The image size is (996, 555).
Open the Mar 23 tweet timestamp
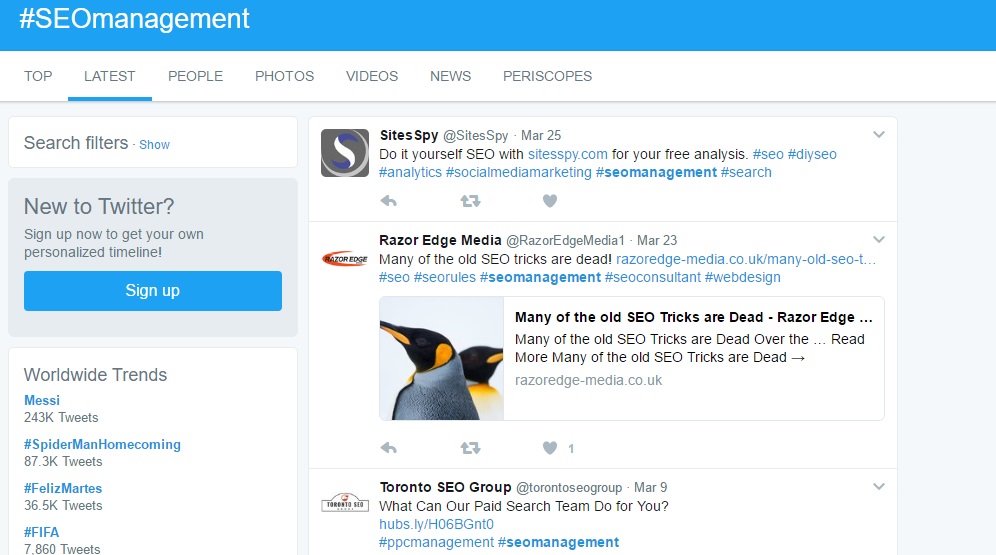tap(657, 241)
